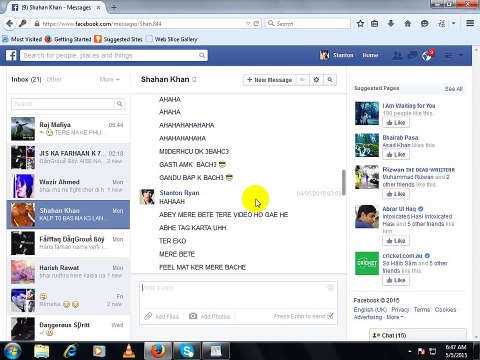Toggle Press Enter to send checkbox

coord(330,316)
